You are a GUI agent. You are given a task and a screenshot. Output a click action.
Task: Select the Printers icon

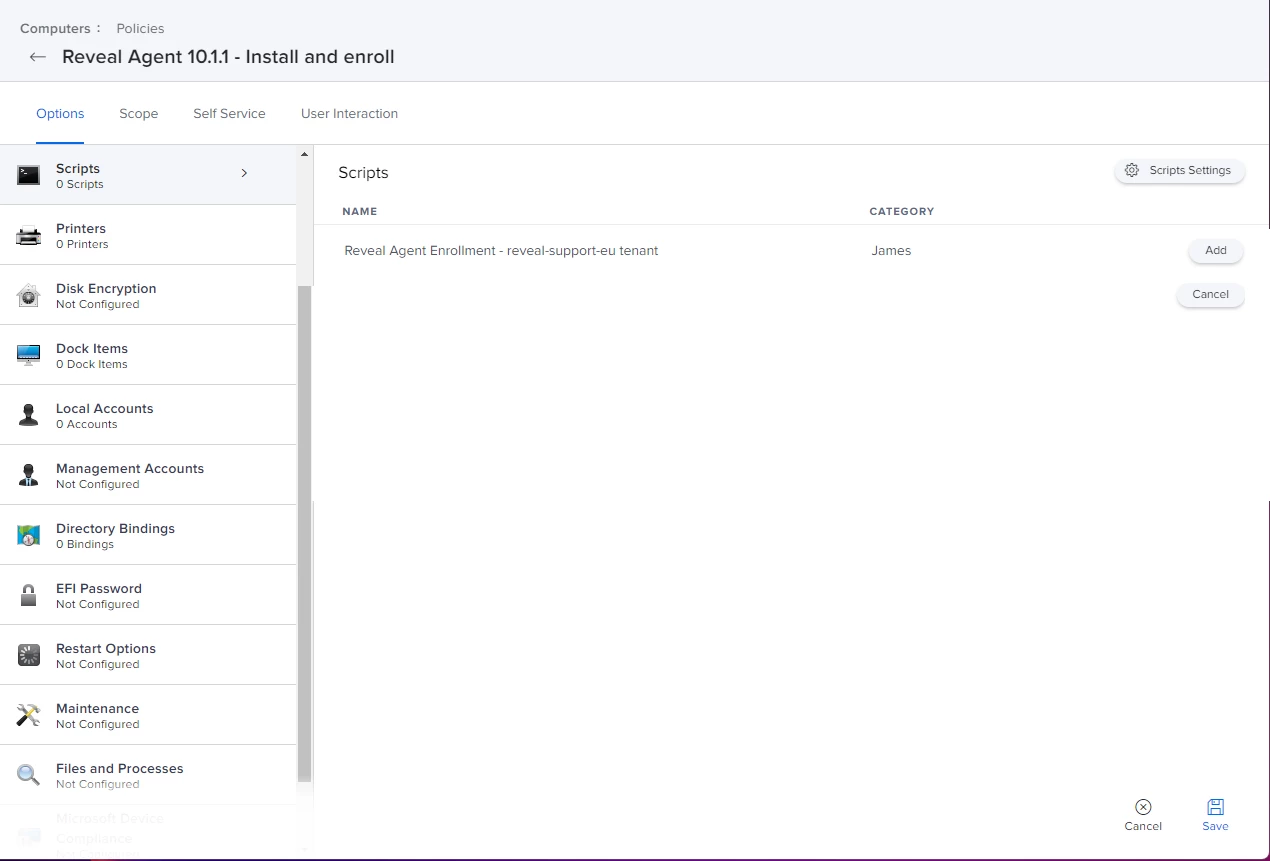[x=29, y=236]
